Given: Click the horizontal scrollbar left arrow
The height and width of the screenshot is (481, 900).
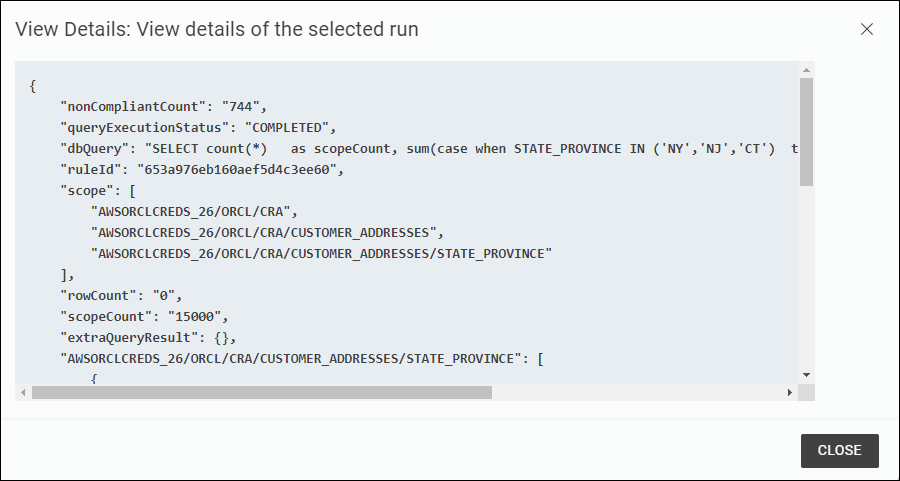Looking at the screenshot, I should [23, 393].
